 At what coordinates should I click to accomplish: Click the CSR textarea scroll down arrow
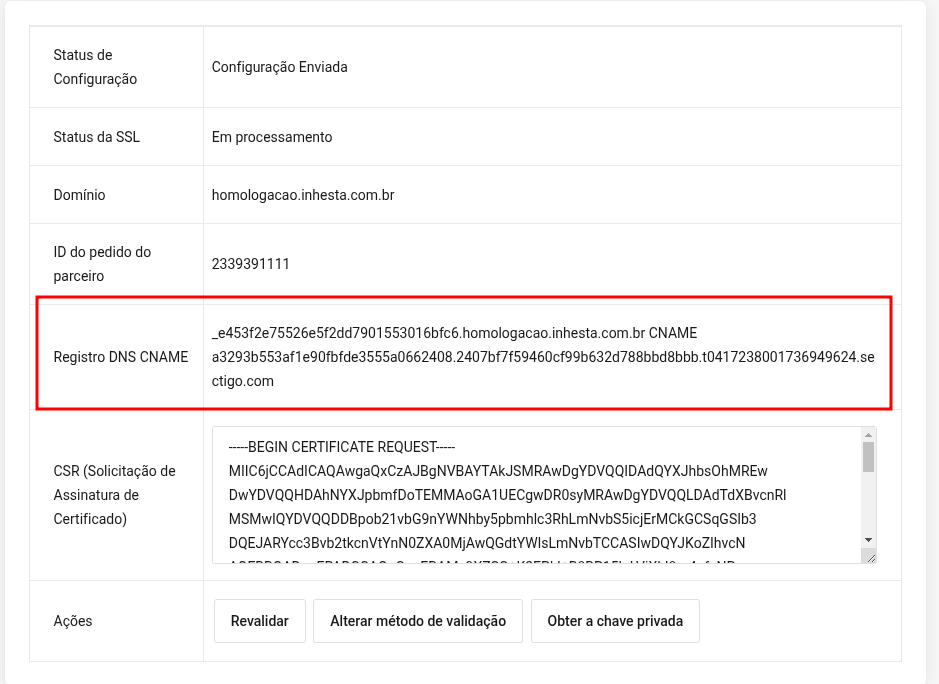(x=868, y=540)
